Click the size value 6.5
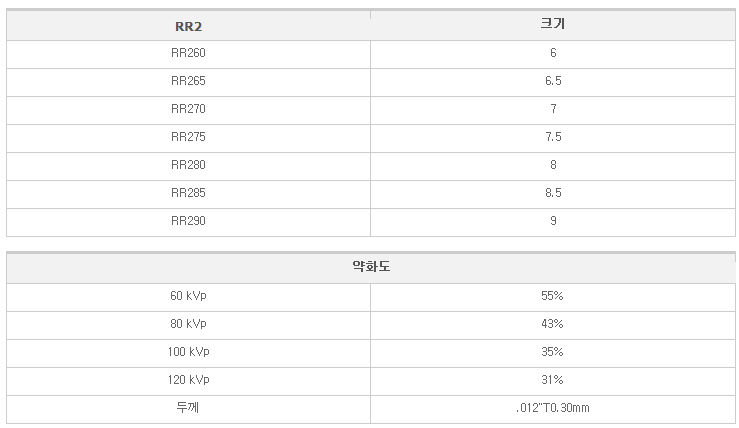739x428 pixels. [x=553, y=81]
